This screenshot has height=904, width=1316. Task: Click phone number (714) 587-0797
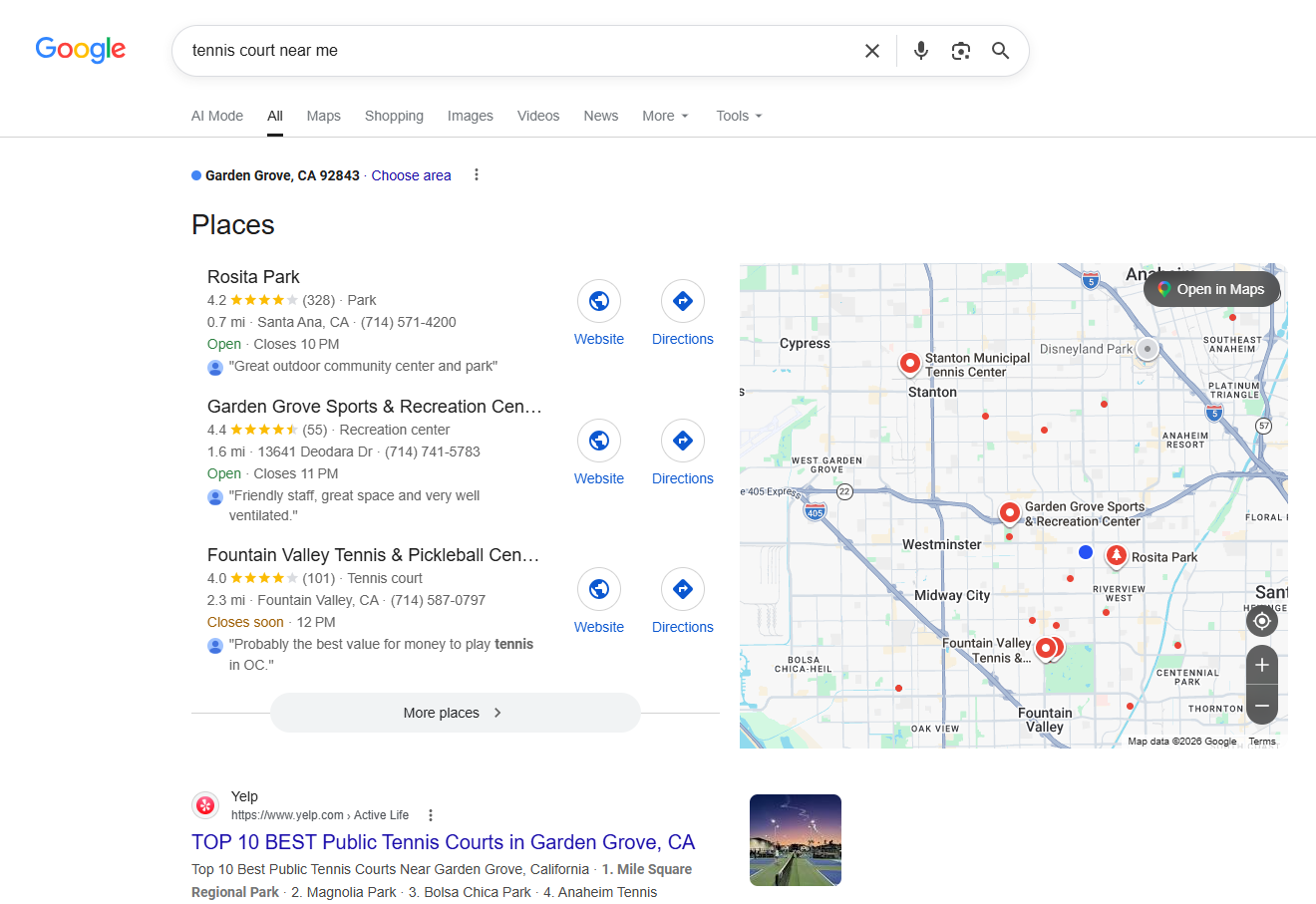tap(438, 600)
